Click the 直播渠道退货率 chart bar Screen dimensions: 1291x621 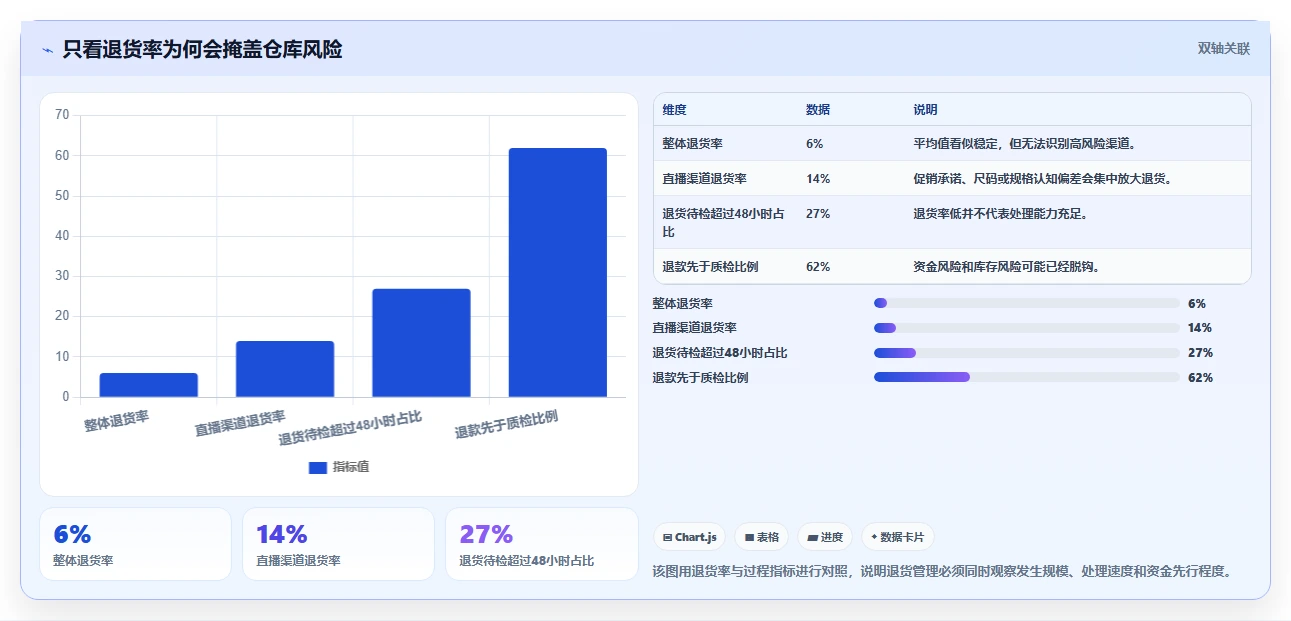(285, 369)
